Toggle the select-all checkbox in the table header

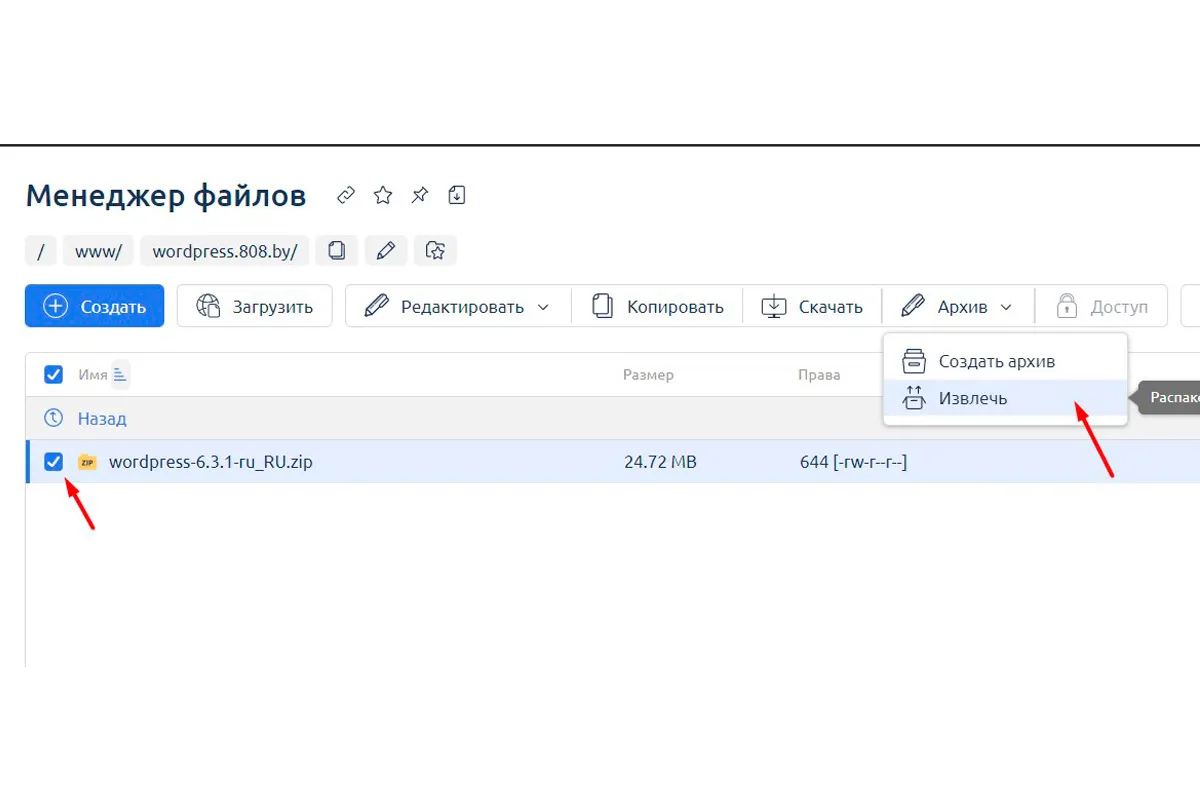(54, 375)
